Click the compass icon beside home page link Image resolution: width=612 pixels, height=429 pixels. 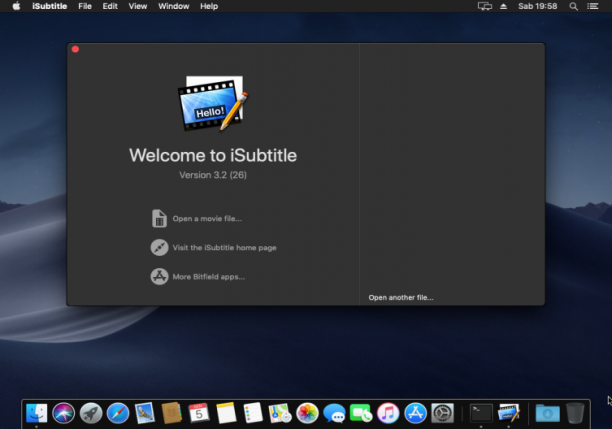(x=159, y=247)
